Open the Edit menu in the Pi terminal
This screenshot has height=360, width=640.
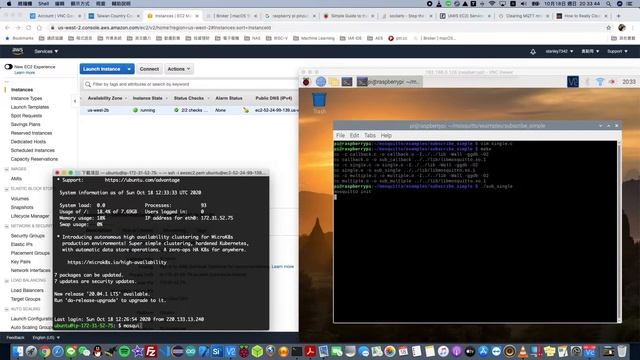tap(354, 135)
